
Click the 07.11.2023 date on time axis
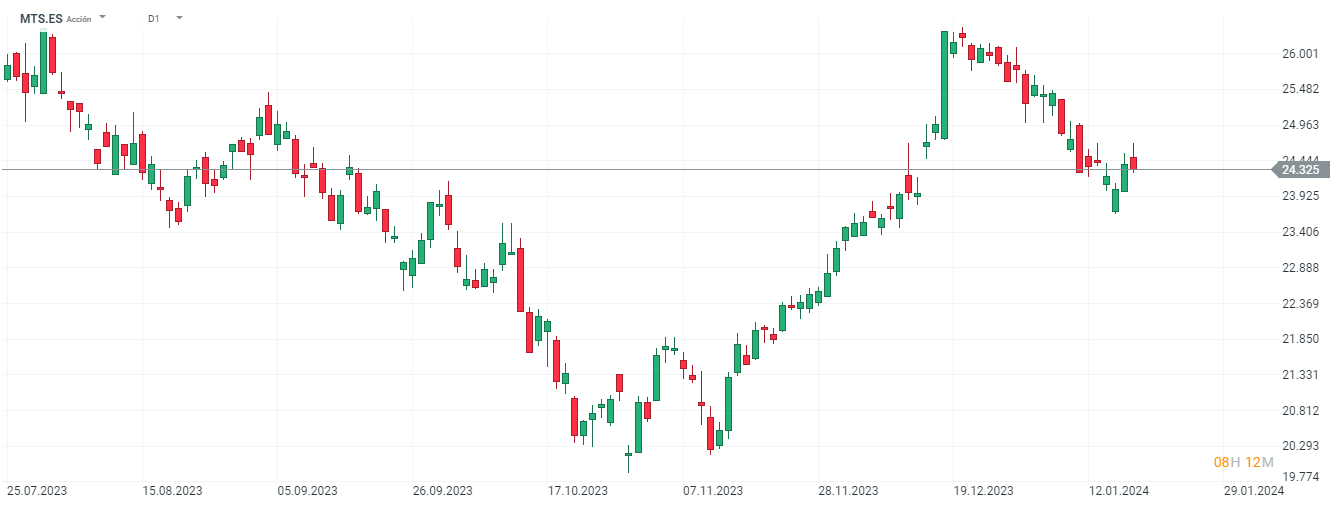tap(713, 491)
